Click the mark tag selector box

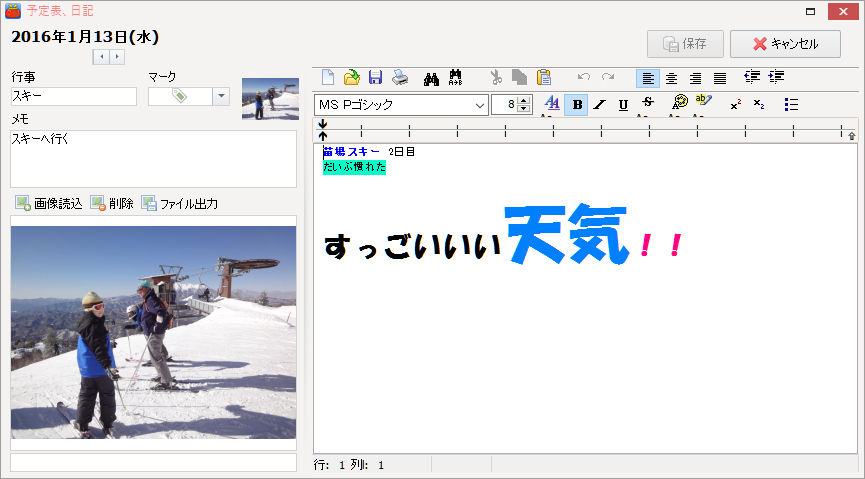coord(180,96)
